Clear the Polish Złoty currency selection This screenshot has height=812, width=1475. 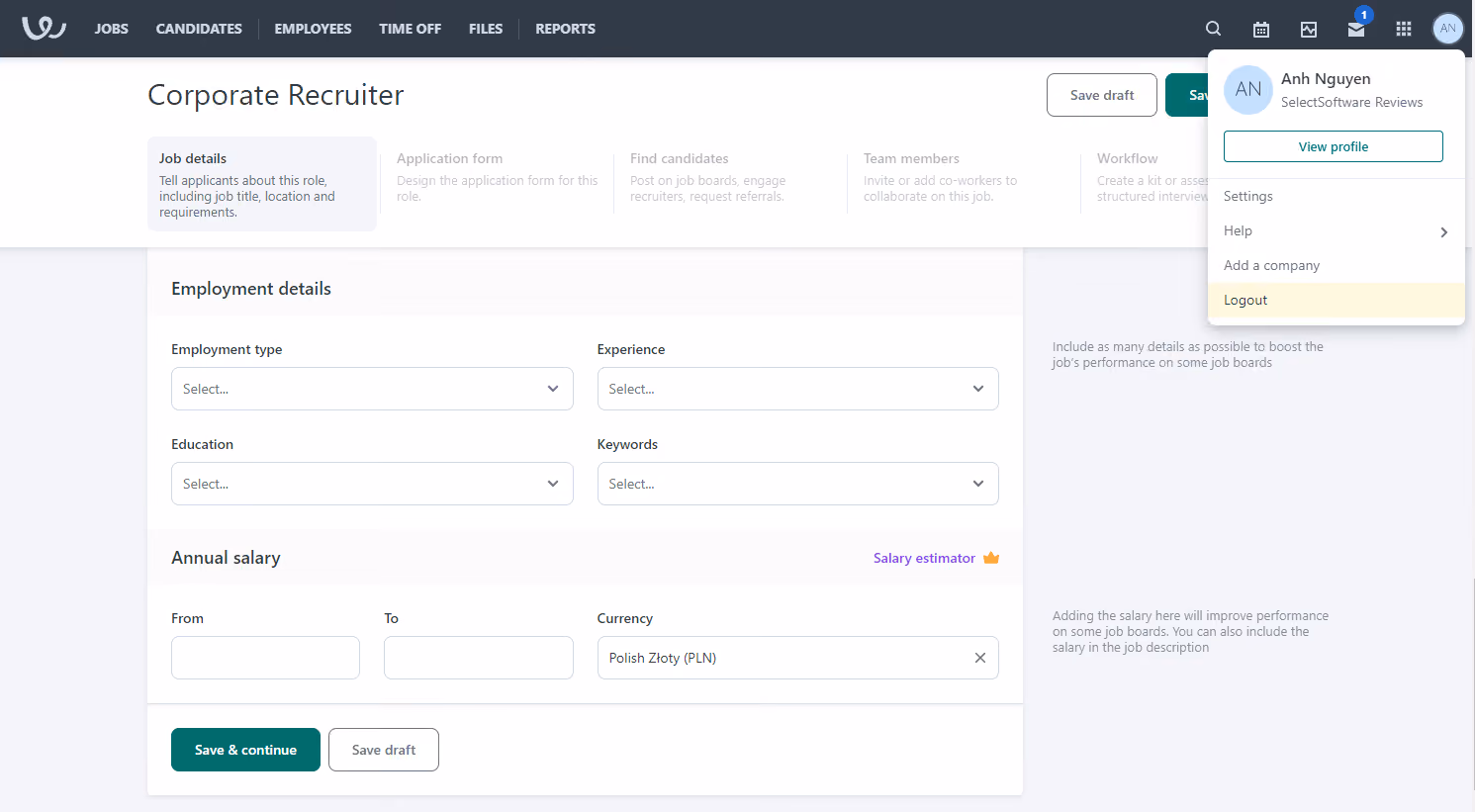(x=980, y=658)
